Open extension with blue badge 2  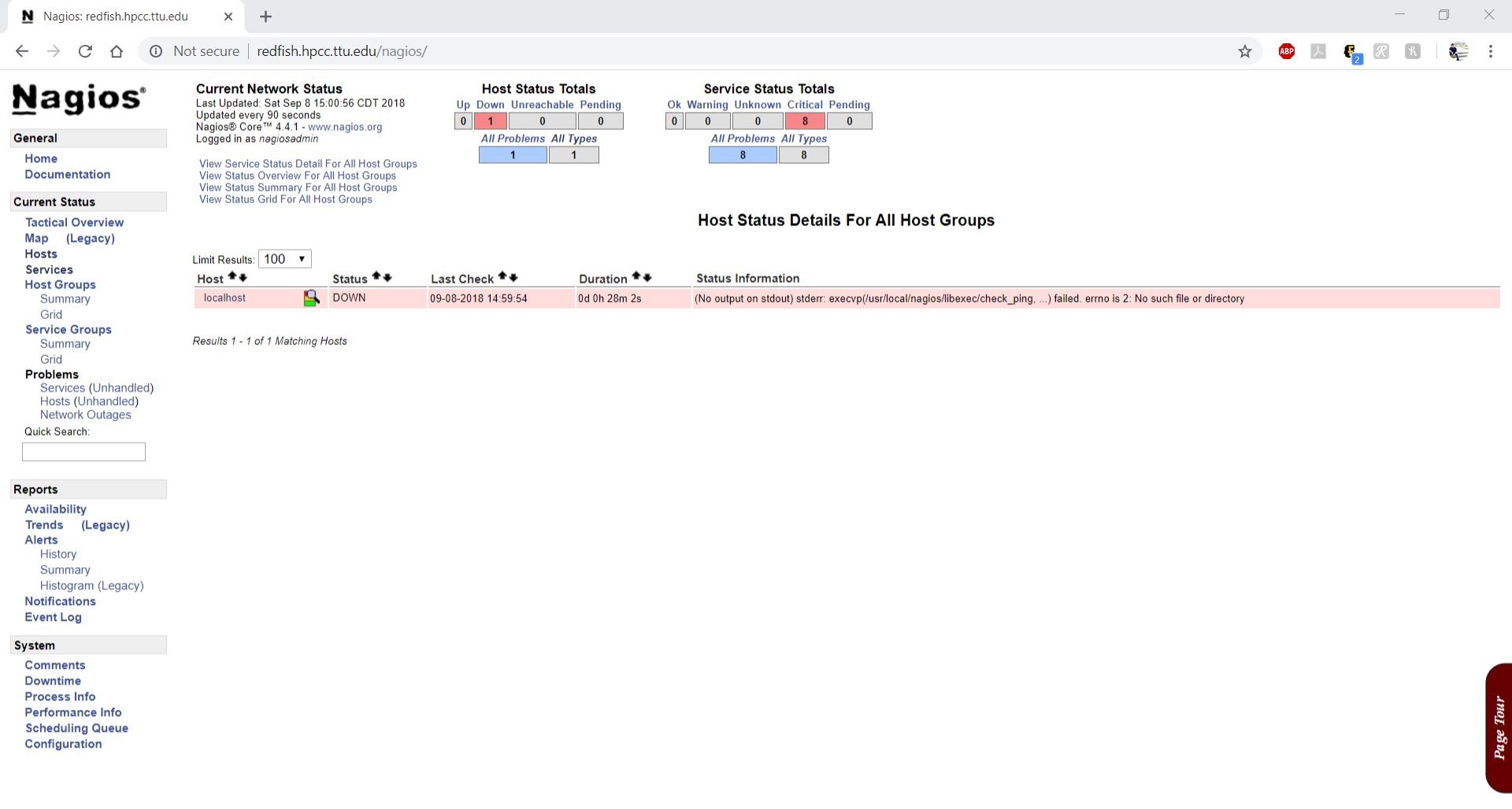1353,53
